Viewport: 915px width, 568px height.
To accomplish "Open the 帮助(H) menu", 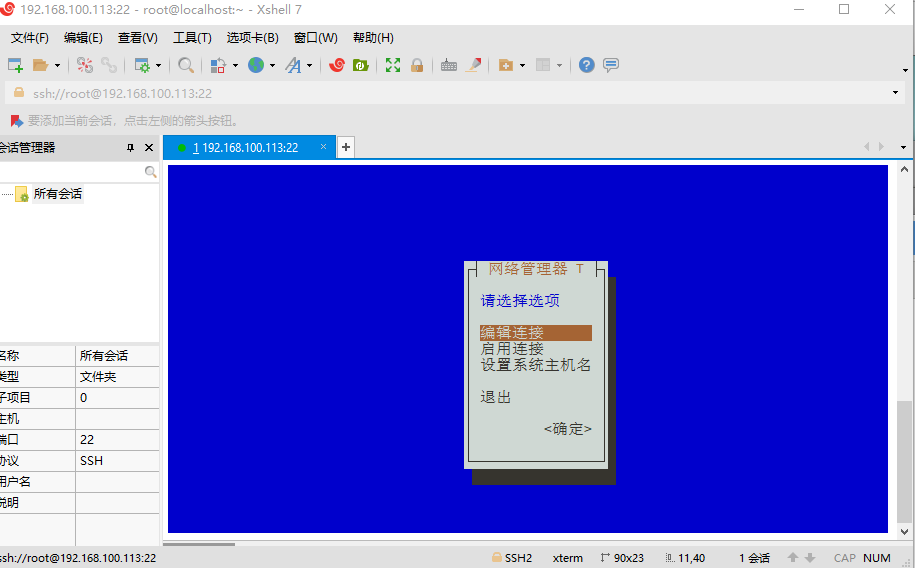I will (373, 38).
